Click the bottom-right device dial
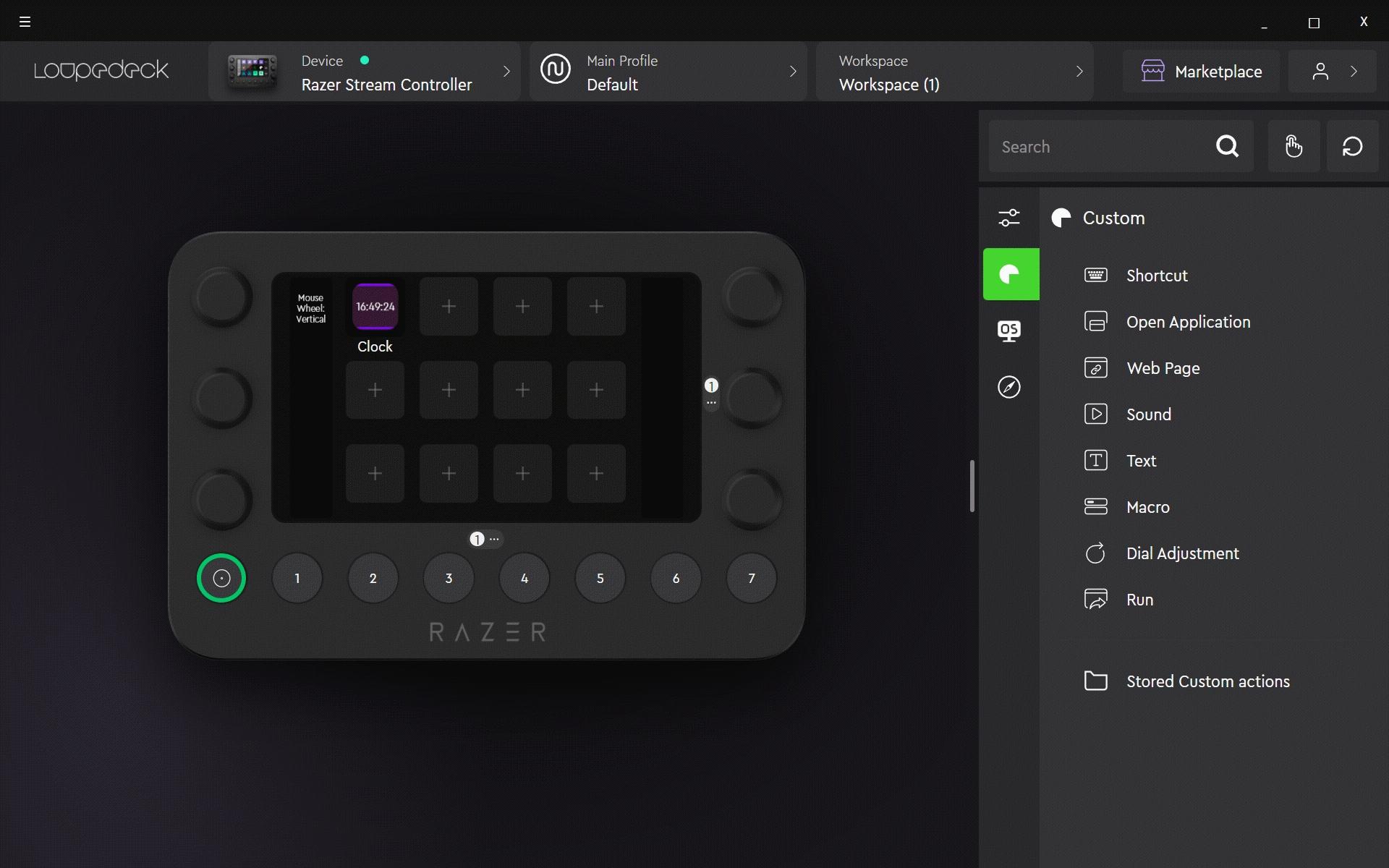 (x=752, y=499)
